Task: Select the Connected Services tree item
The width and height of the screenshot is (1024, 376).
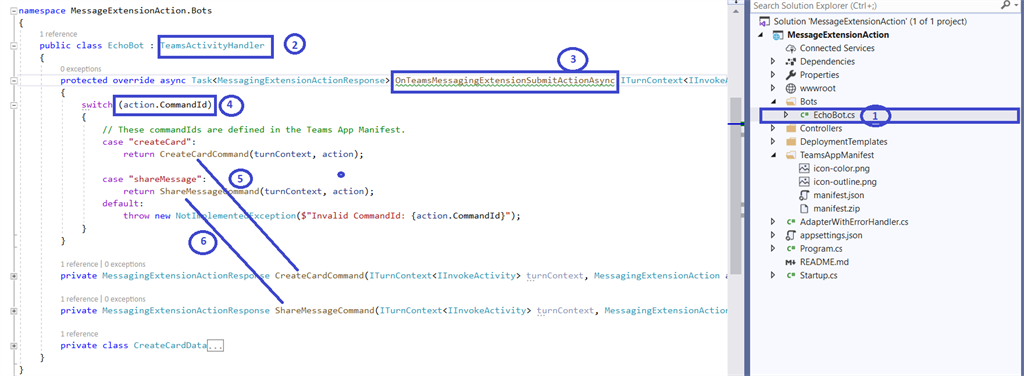Action: pos(837,48)
